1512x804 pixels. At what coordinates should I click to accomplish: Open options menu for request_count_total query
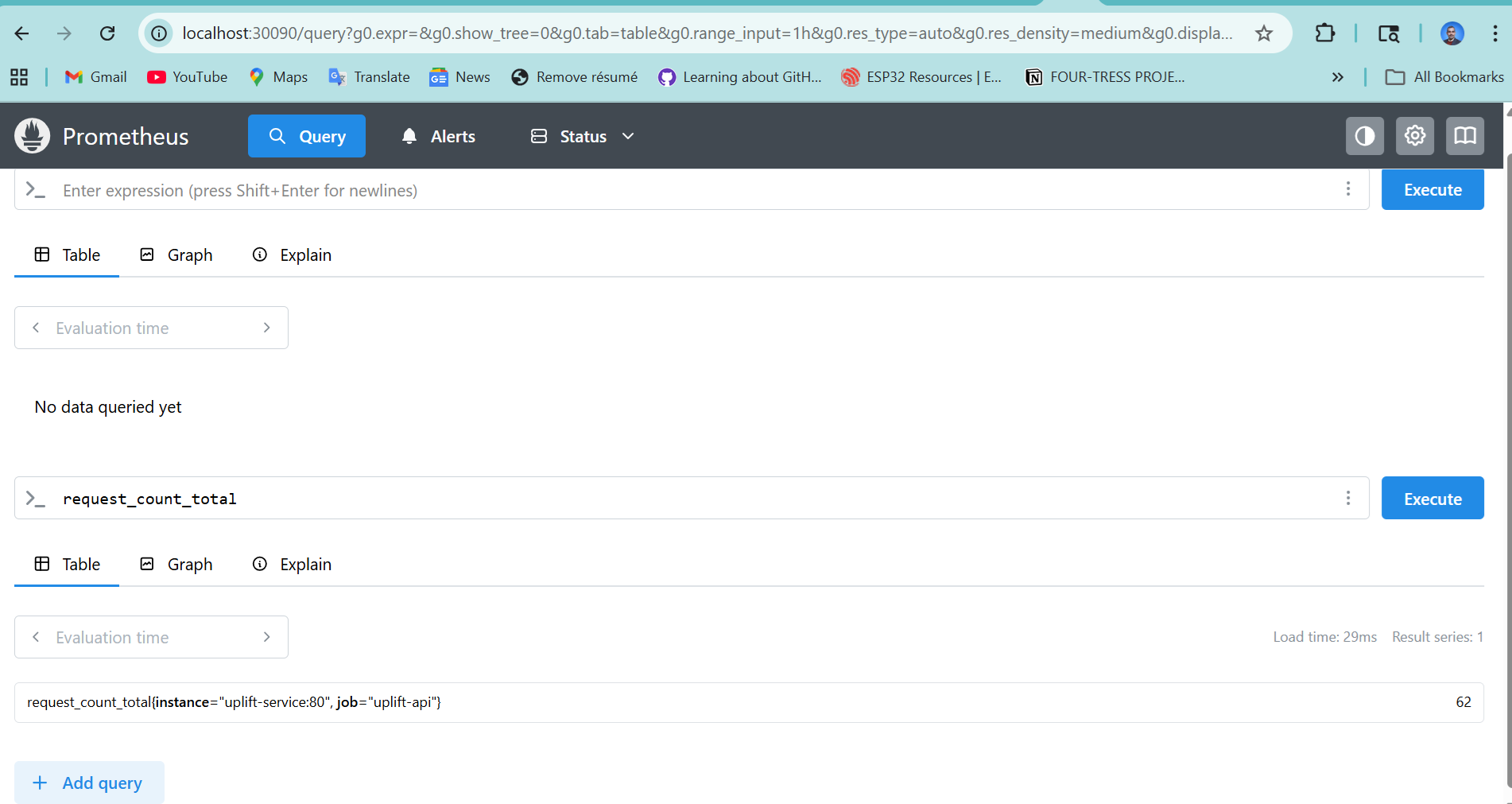click(1347, 499)
